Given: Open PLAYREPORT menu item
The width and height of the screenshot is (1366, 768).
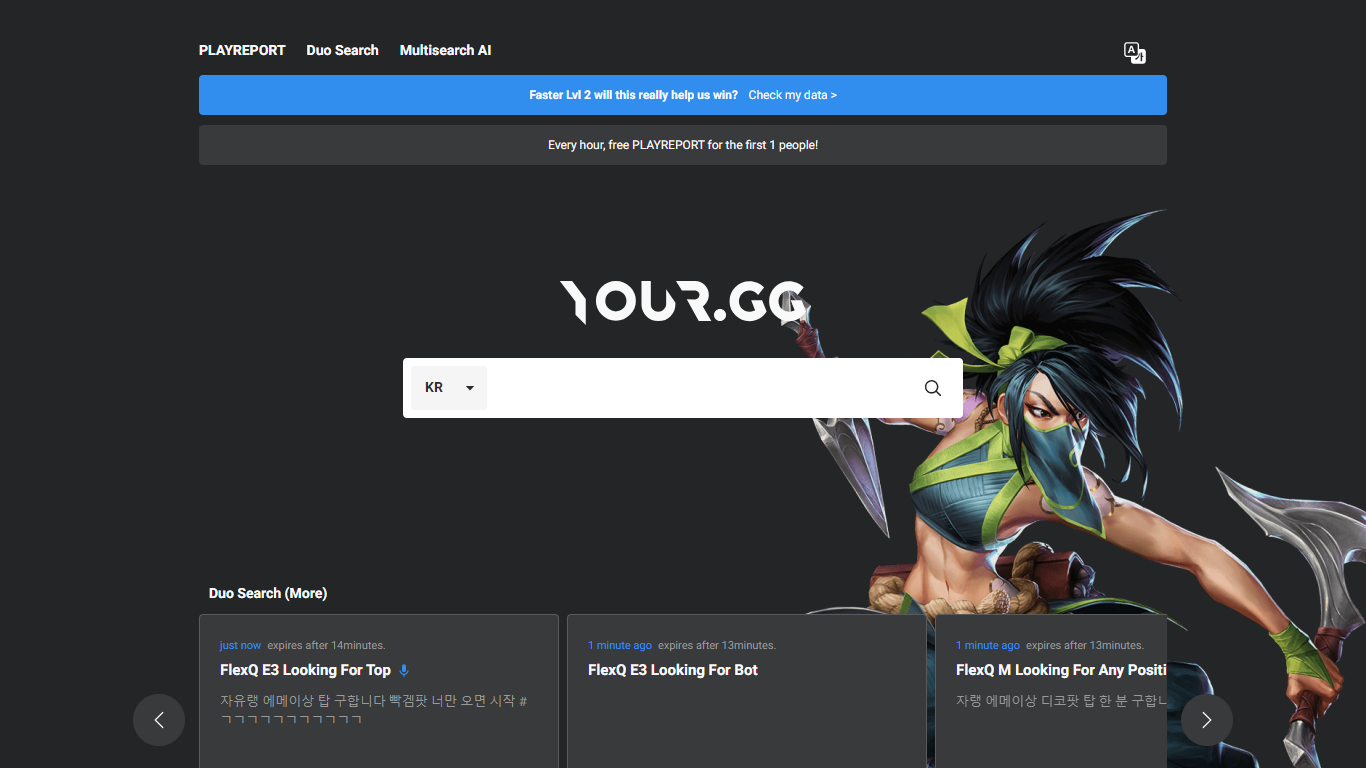Looking at the screenshot, I should [242, 50].
